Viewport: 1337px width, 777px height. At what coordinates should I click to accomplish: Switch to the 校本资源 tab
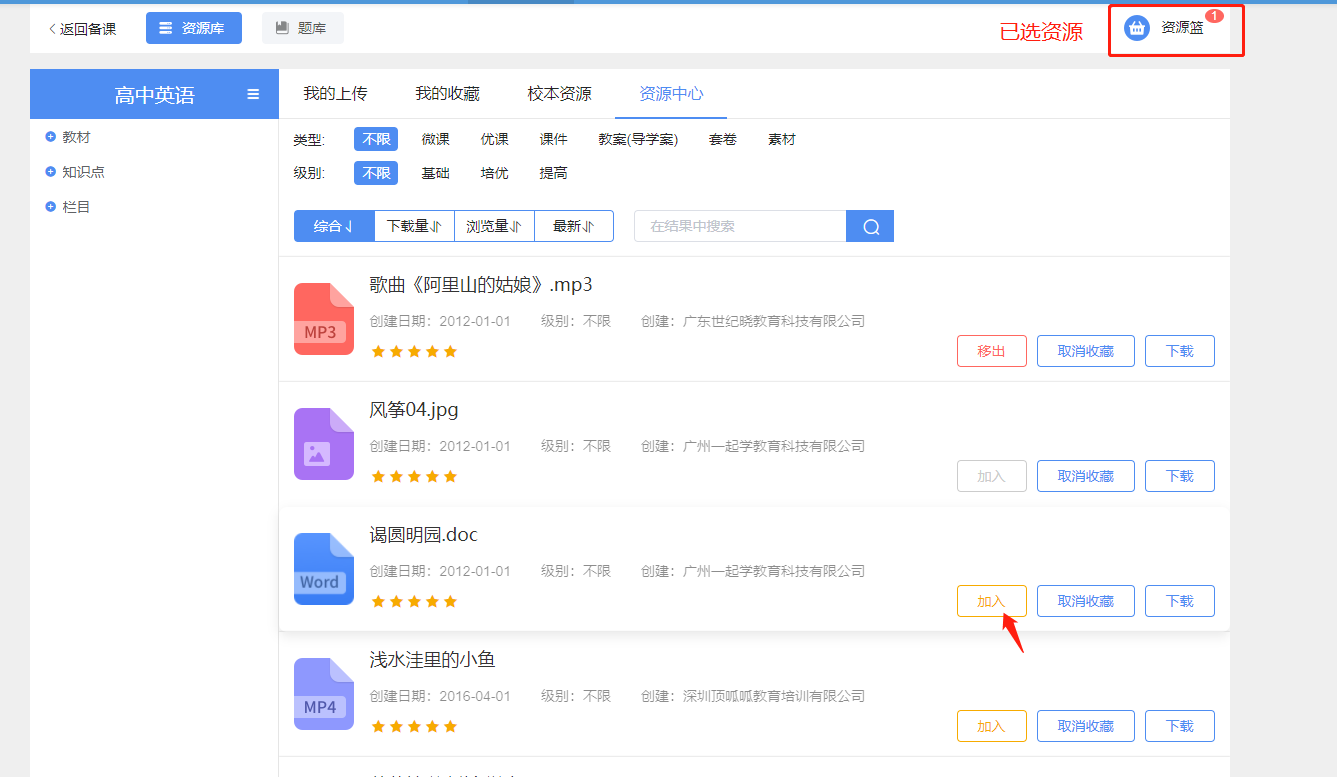point(559,94)
